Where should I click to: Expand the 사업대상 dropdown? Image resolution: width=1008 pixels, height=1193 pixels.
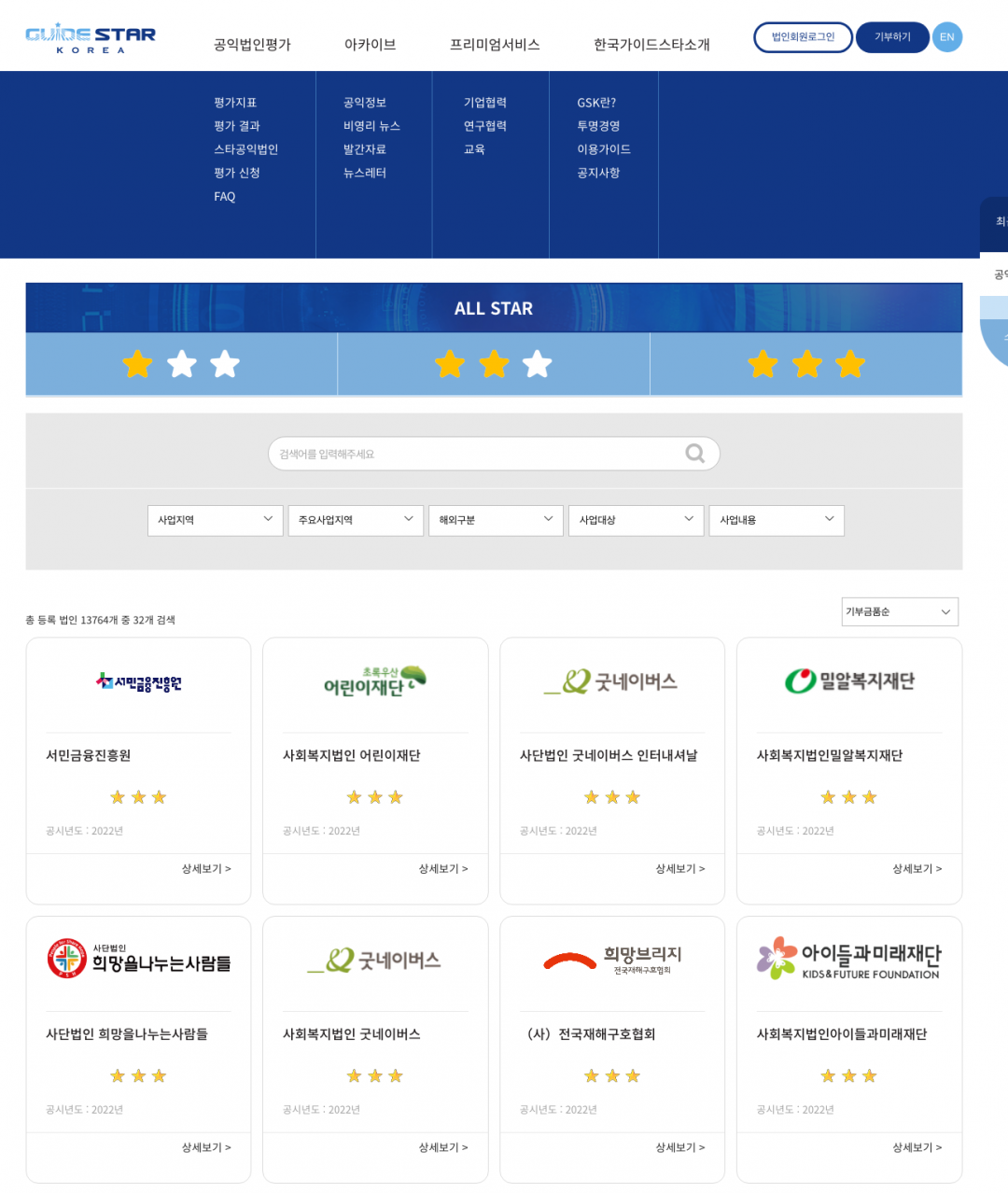[x=637, y=520]
